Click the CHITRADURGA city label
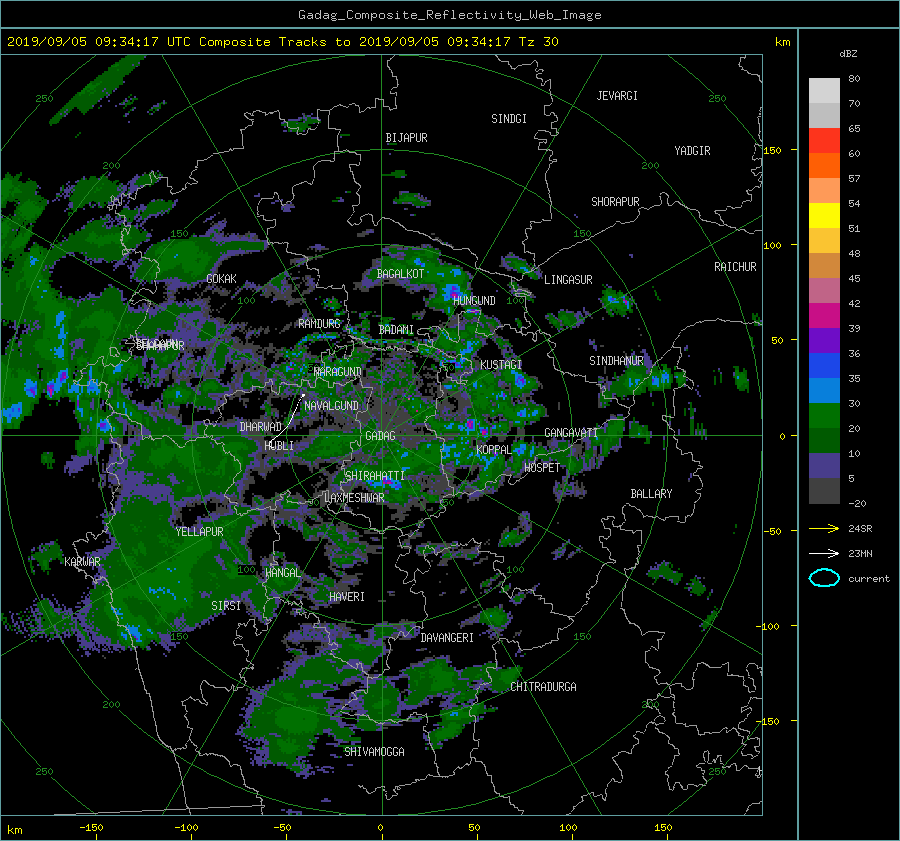This screenshot has width=900, height=841. pyautogui.click(x=544, y=687)
